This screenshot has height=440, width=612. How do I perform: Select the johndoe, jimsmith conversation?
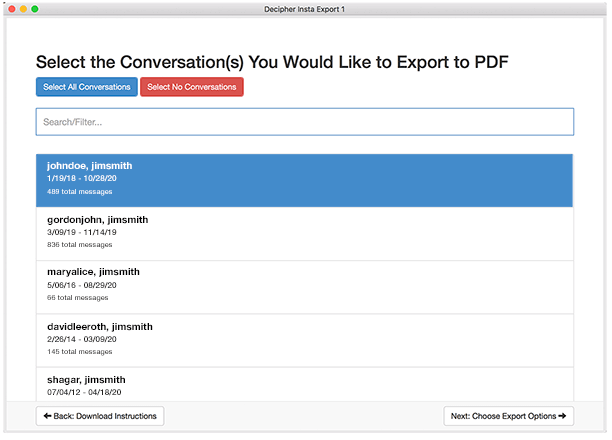click(304, 180)
